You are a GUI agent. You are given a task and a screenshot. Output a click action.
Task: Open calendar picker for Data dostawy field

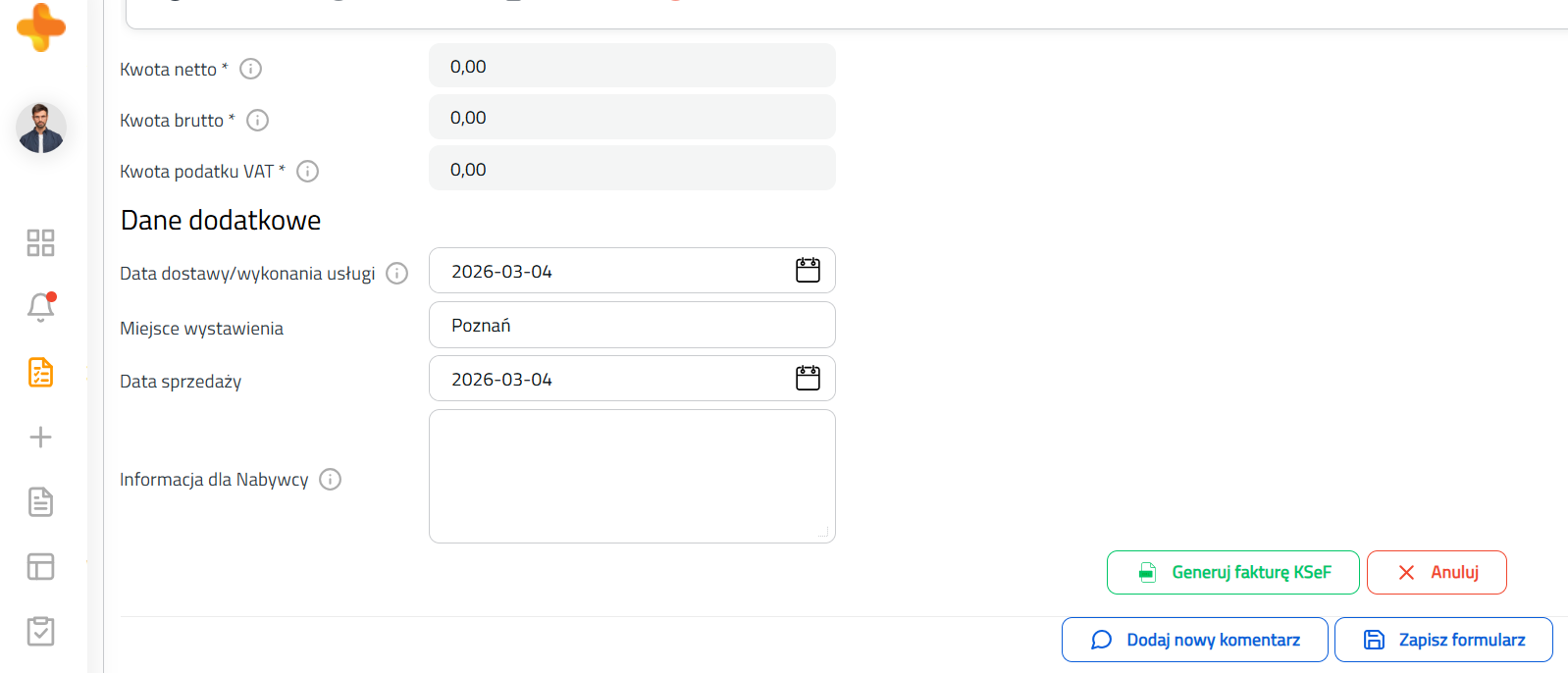808,271
